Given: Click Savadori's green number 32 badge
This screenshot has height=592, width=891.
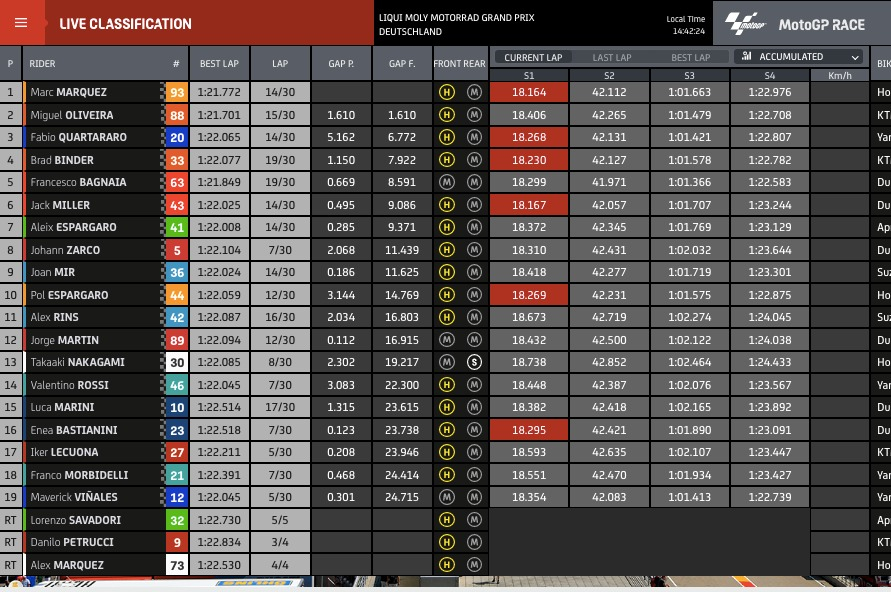Looking at the screenshot, I should tap(176, 520).
